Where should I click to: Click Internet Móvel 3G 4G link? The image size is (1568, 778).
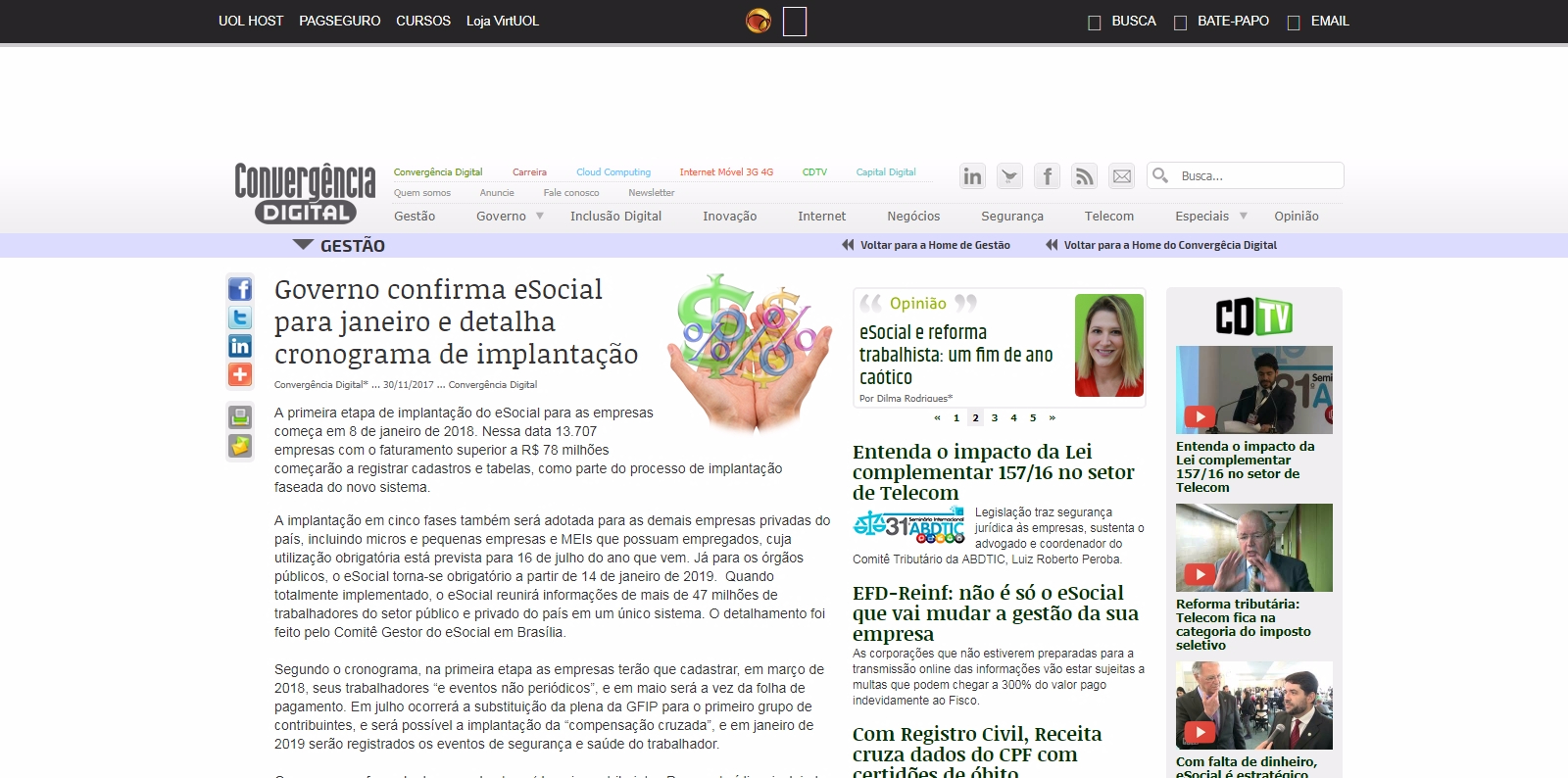click(726, 172)
